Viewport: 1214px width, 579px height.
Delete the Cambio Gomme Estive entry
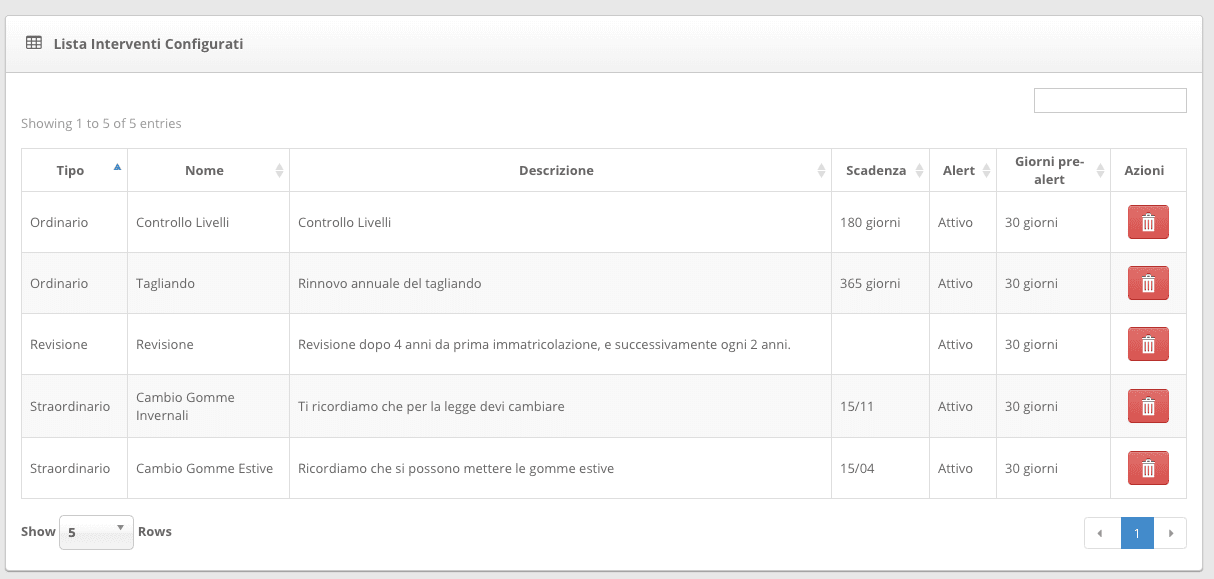pyautogui.click(x=1148, y=468)
